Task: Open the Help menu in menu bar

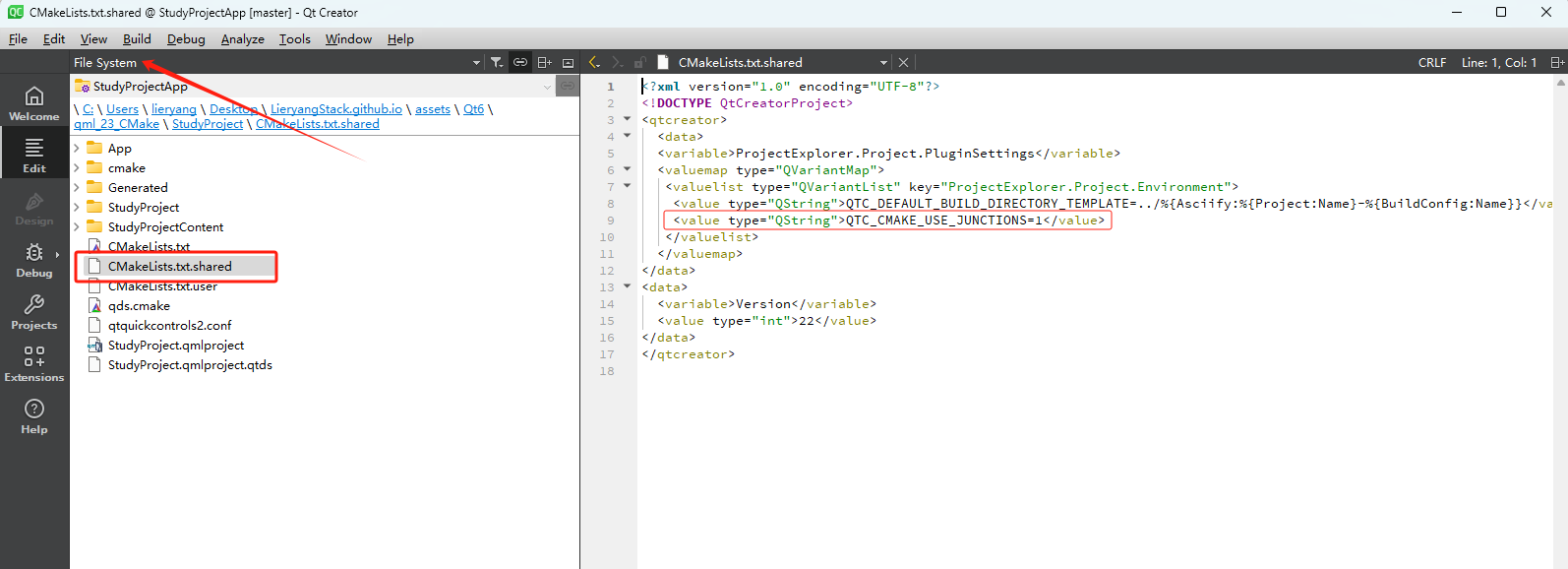Action: (x=400, y=39)
